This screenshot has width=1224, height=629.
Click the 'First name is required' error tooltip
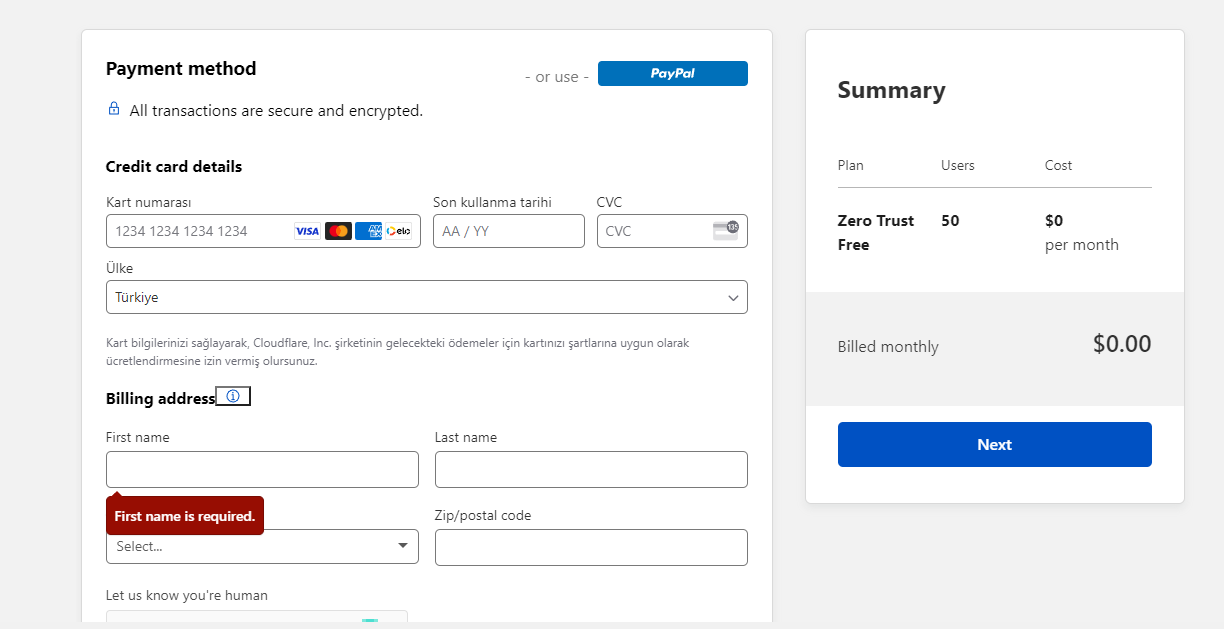click(185, 516)
